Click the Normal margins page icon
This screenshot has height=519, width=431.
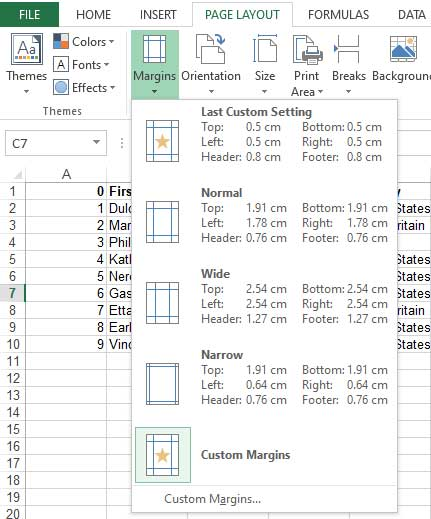[162, 222]
